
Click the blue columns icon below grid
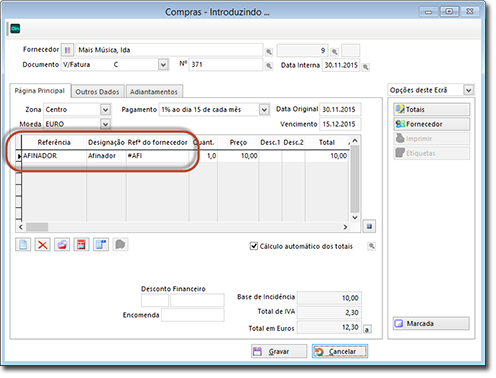point(101,245)
